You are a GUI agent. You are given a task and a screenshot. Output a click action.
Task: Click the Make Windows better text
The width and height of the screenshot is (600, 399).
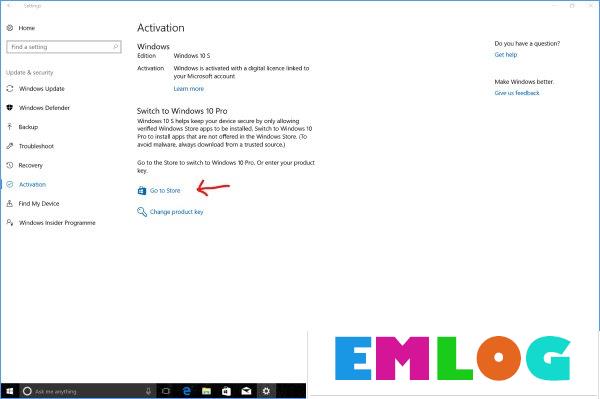[524, 81]
